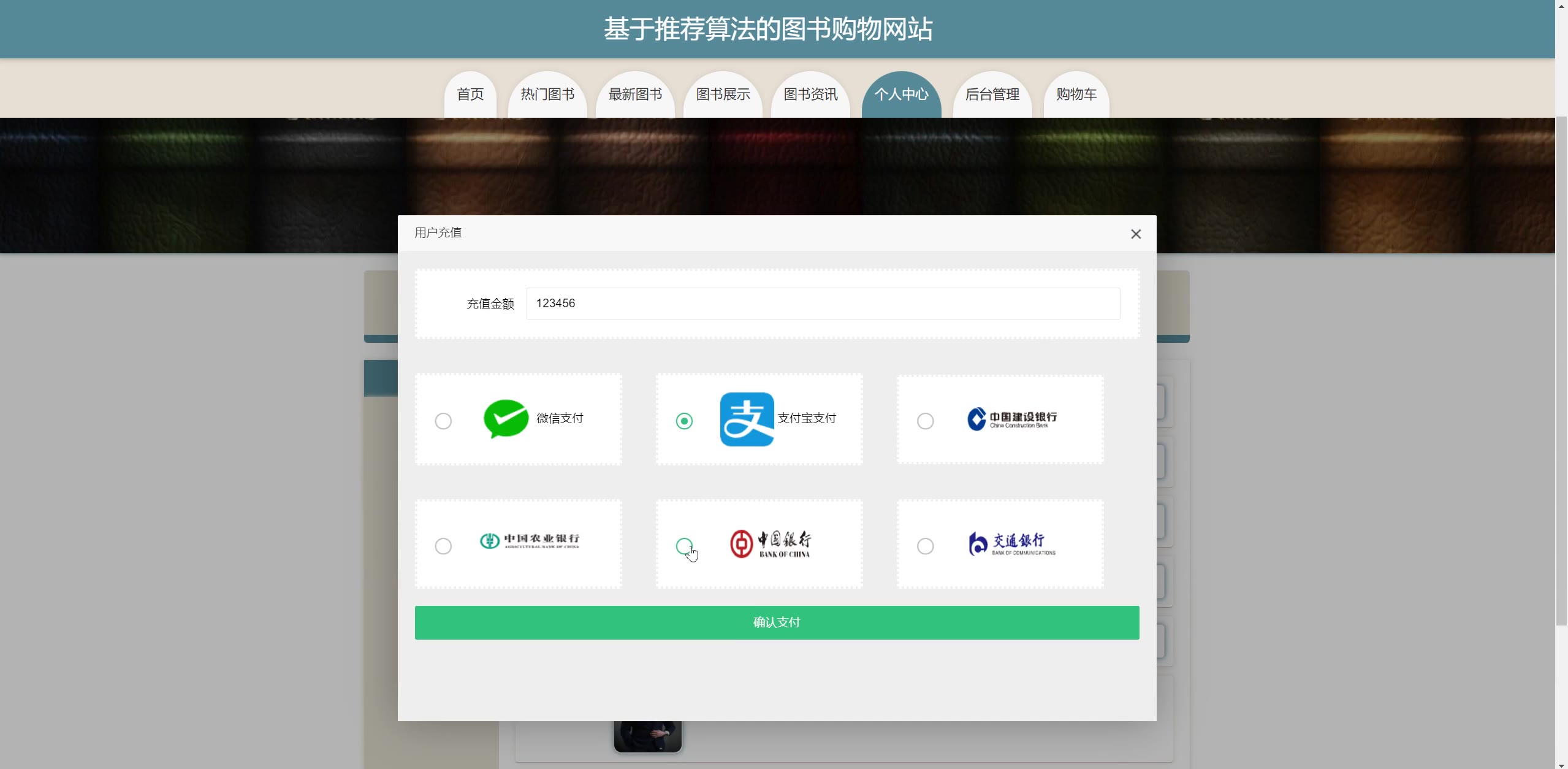Pick the Bank of China radio button
The image size is (1568, 769).
684,546
